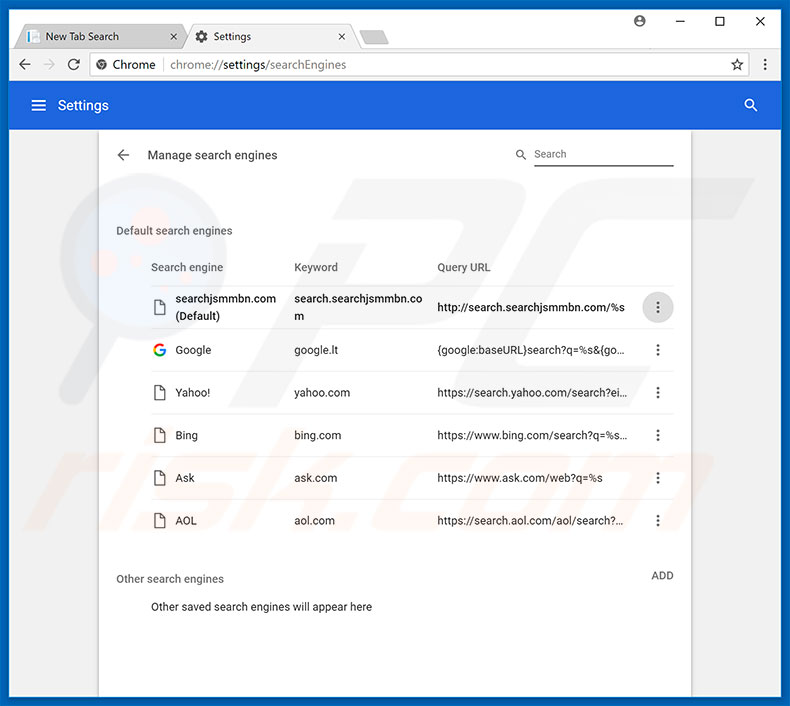Screen dimensions: 790x706
Task: Click the user profile icon in the title bar
Action: click(639, 21)
